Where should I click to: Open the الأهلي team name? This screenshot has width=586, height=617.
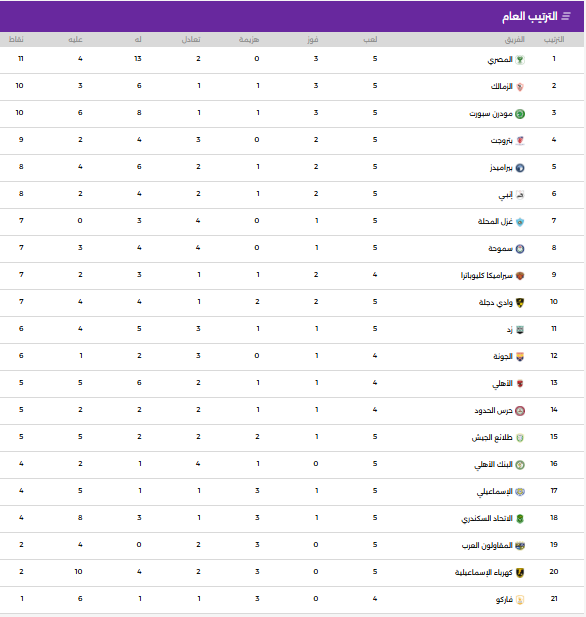503,384
